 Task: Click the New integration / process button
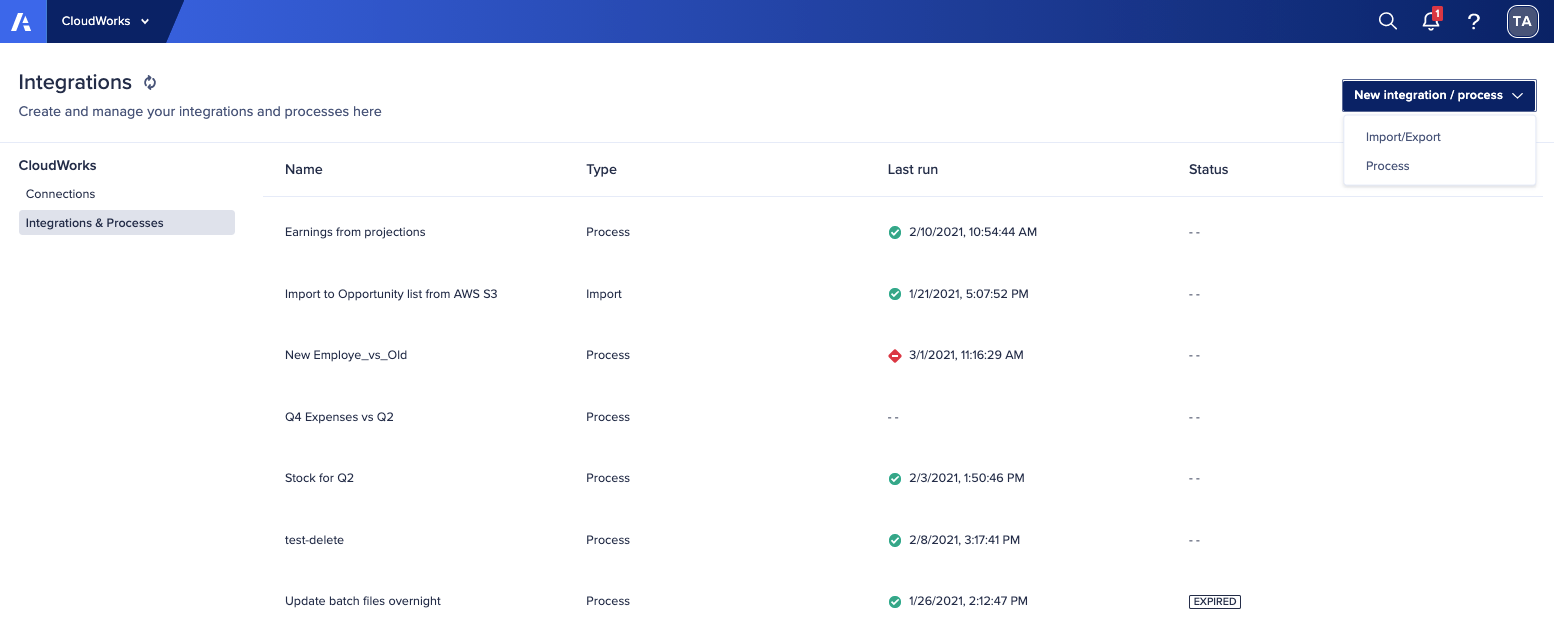click(x=1428, y=95)
